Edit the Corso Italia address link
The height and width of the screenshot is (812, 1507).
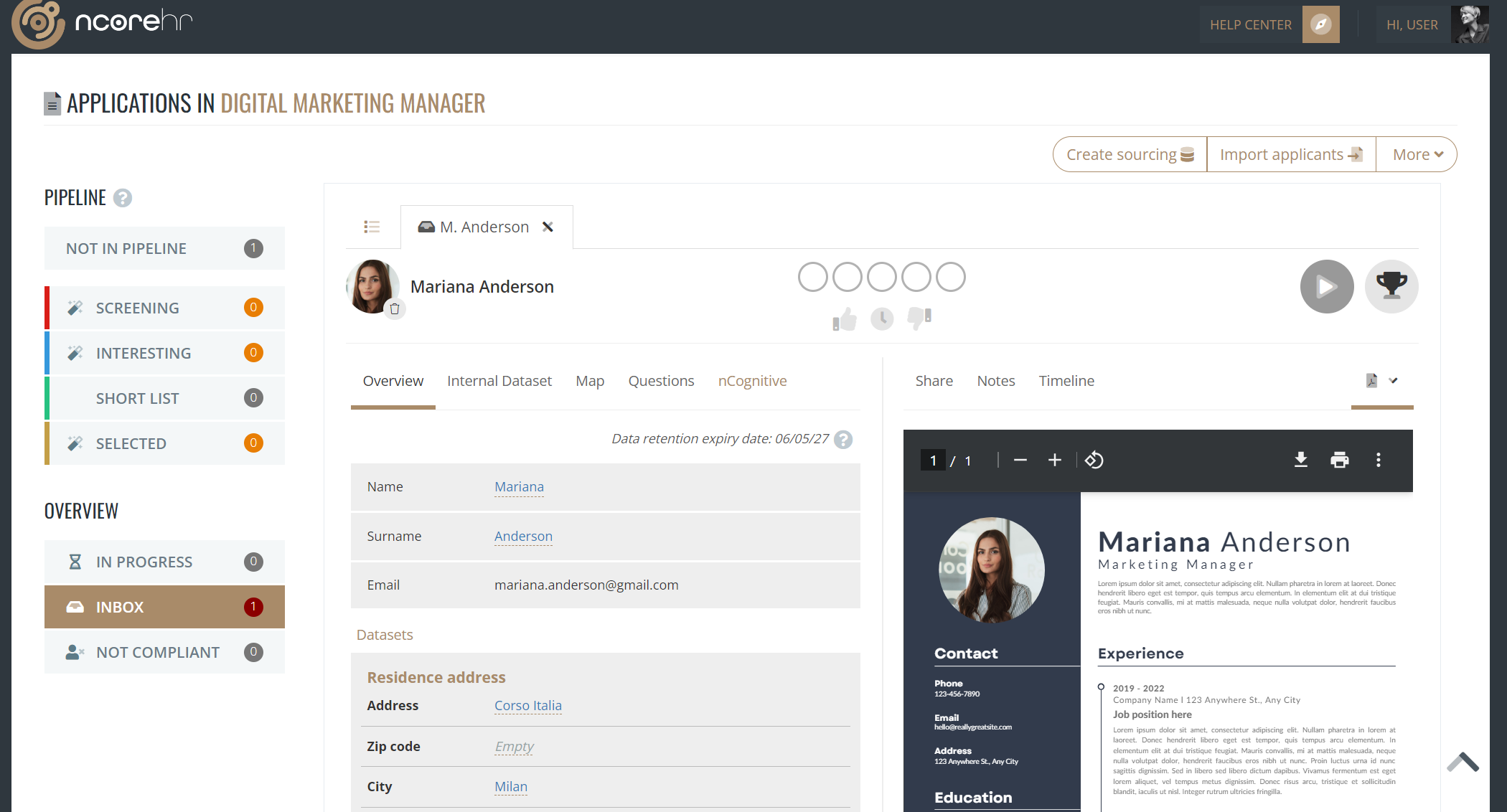pyautogui.click(x=527, y=705)
